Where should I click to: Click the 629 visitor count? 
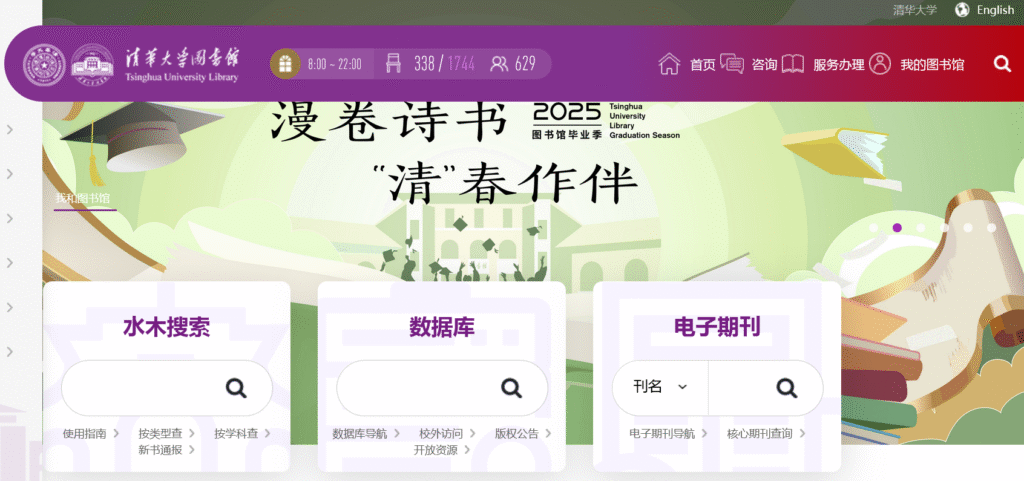pyautogui.click(x=526, y=64)
